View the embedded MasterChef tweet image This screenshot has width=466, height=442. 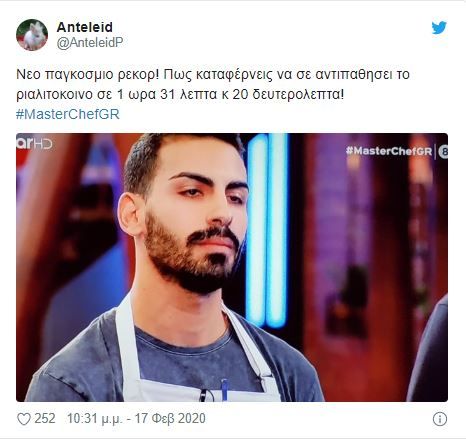click(x=232, y=267)
